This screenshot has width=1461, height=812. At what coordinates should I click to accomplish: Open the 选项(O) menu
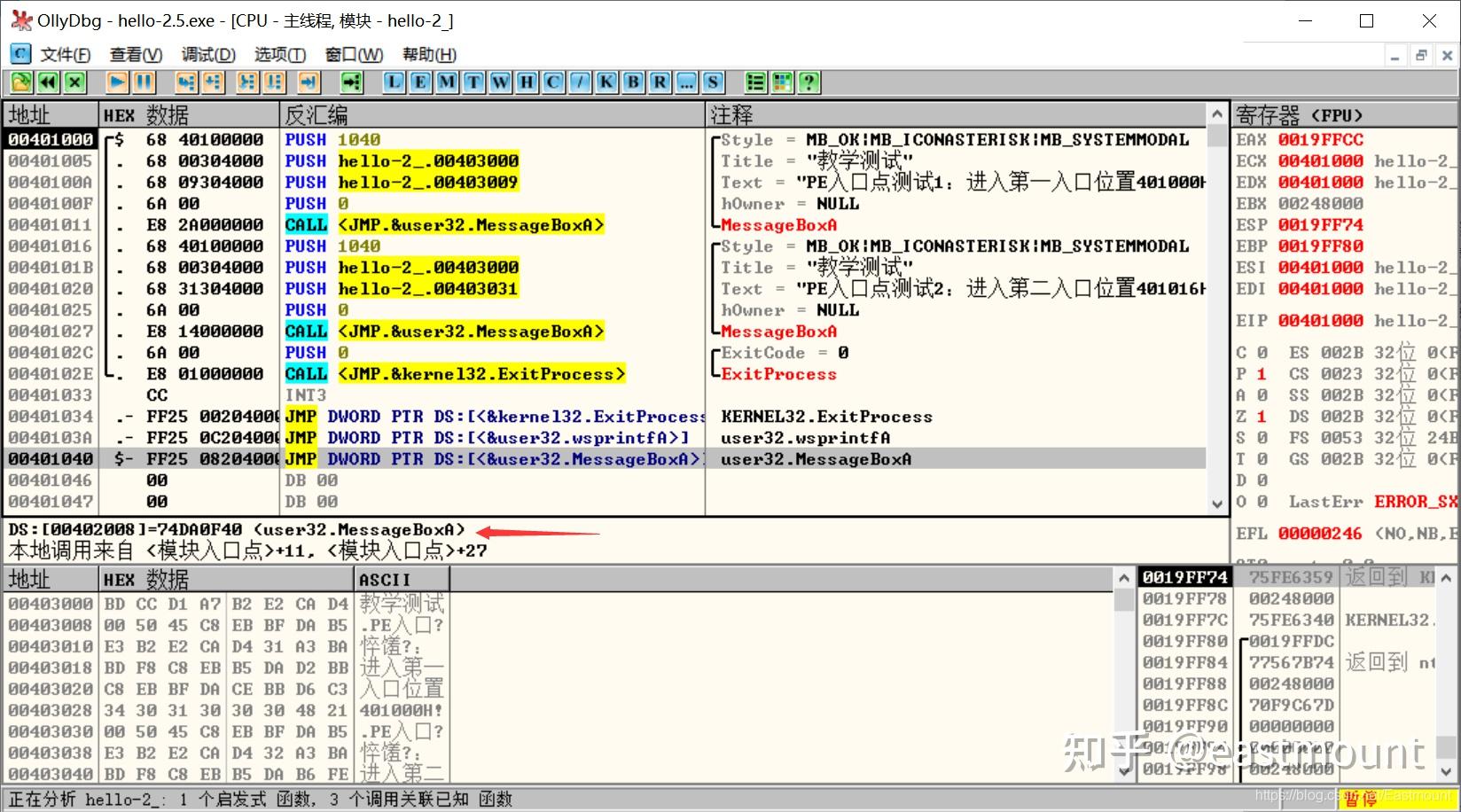coord(279,54)
